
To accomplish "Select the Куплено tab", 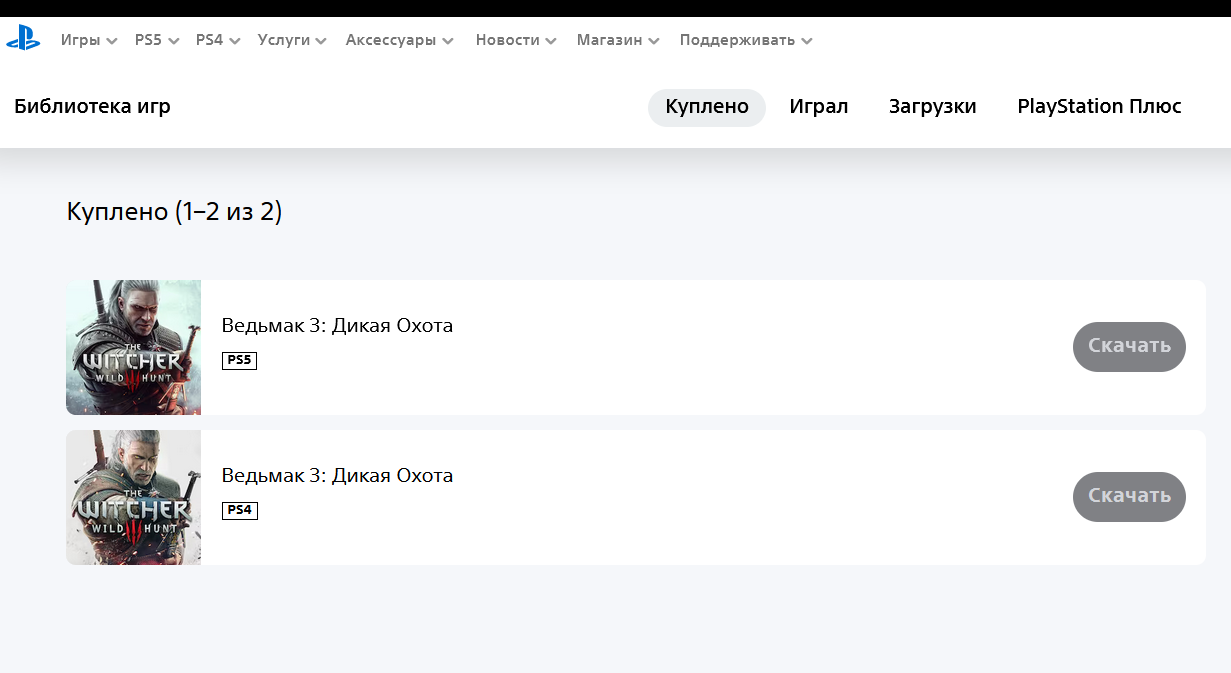I will coord(707,107).
